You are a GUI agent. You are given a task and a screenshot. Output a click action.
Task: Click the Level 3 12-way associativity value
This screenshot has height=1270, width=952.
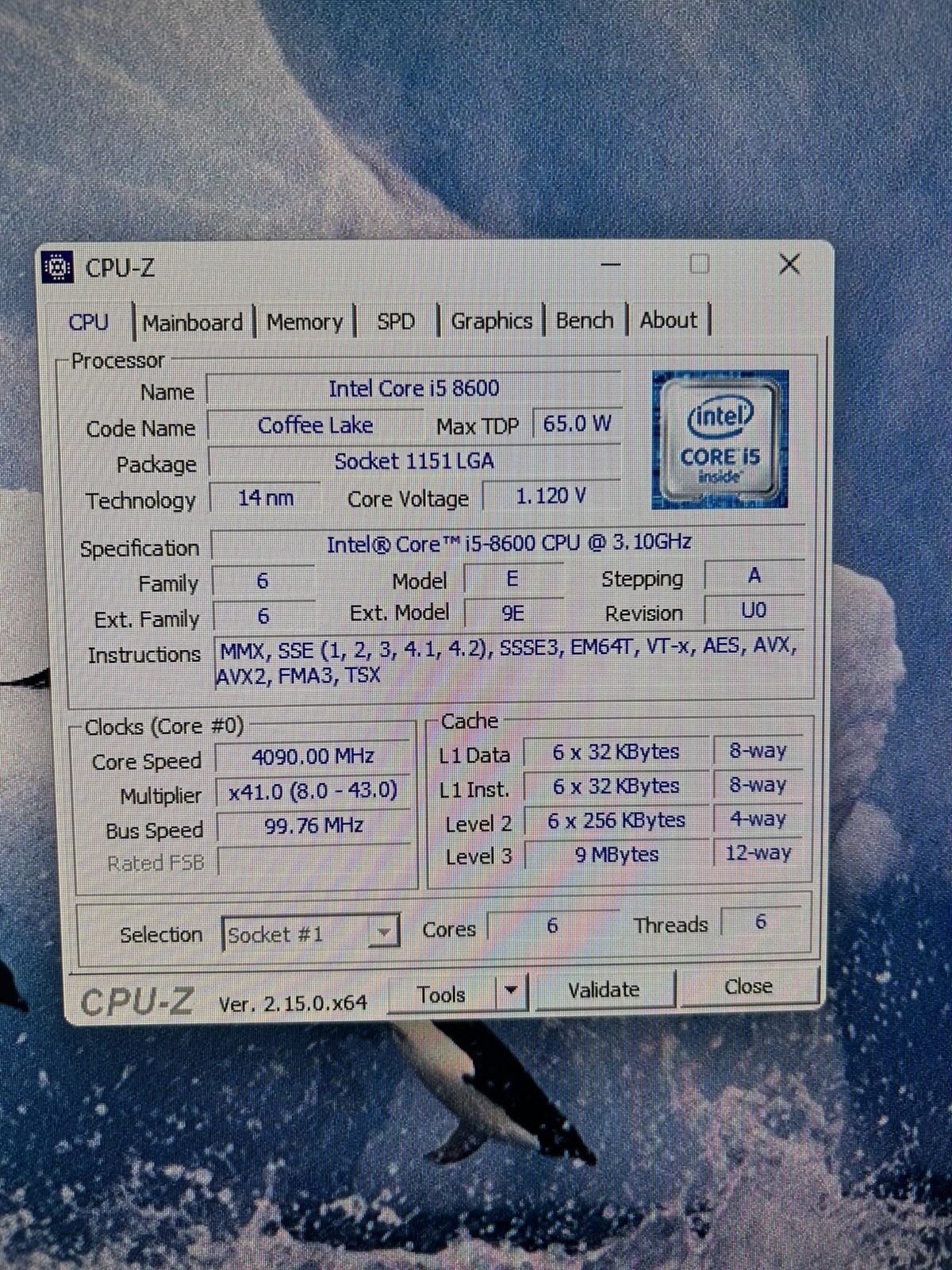[x=758, y=853]
